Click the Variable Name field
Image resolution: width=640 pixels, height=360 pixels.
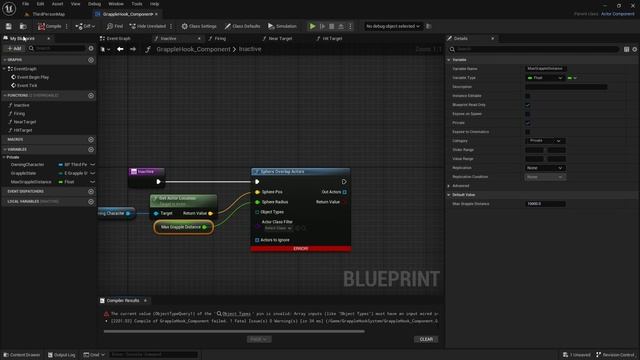tap(546, 69)
